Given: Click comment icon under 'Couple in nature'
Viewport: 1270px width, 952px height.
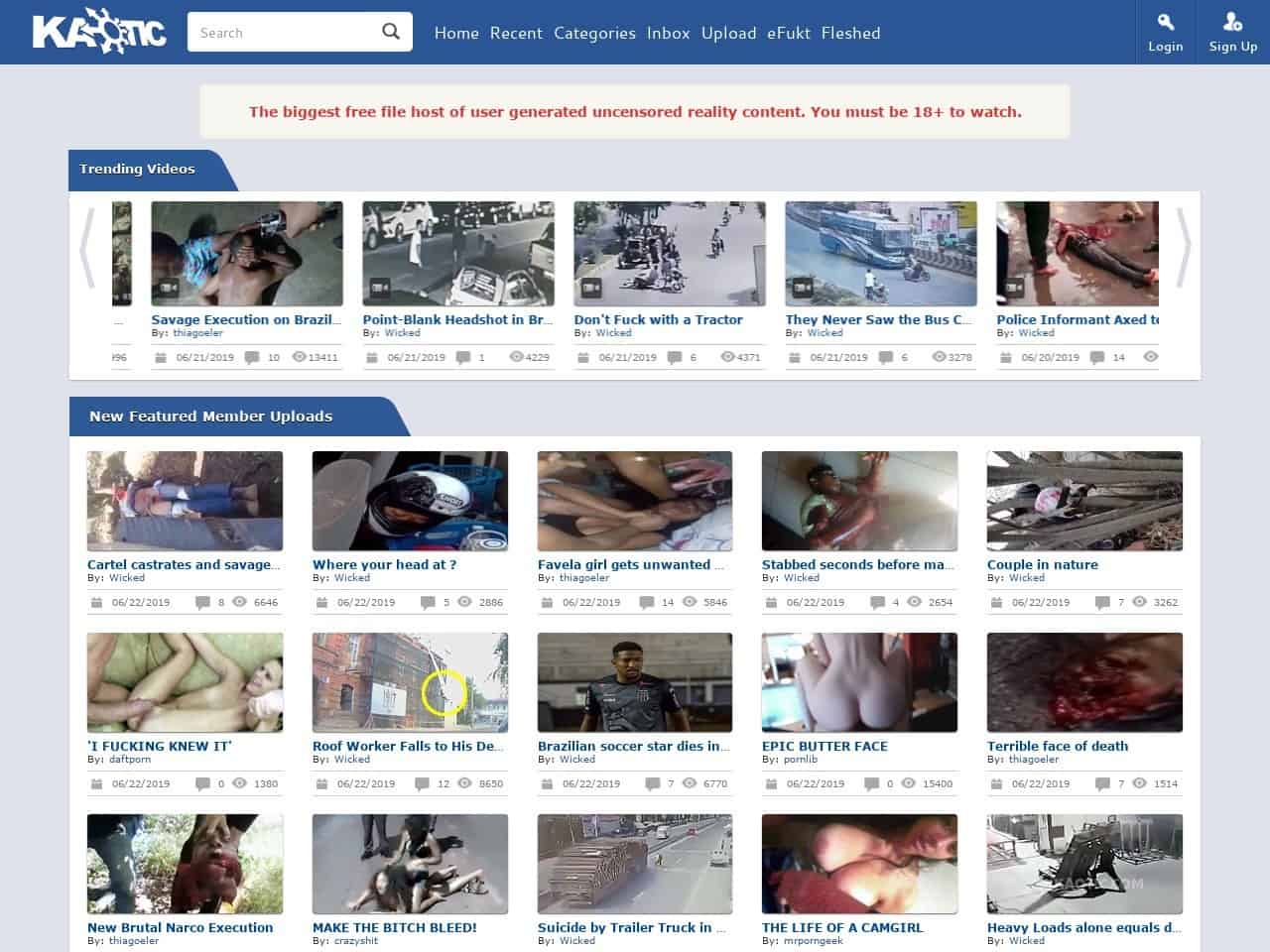Looking at the screenshot, I should [x=1102, y=602].
